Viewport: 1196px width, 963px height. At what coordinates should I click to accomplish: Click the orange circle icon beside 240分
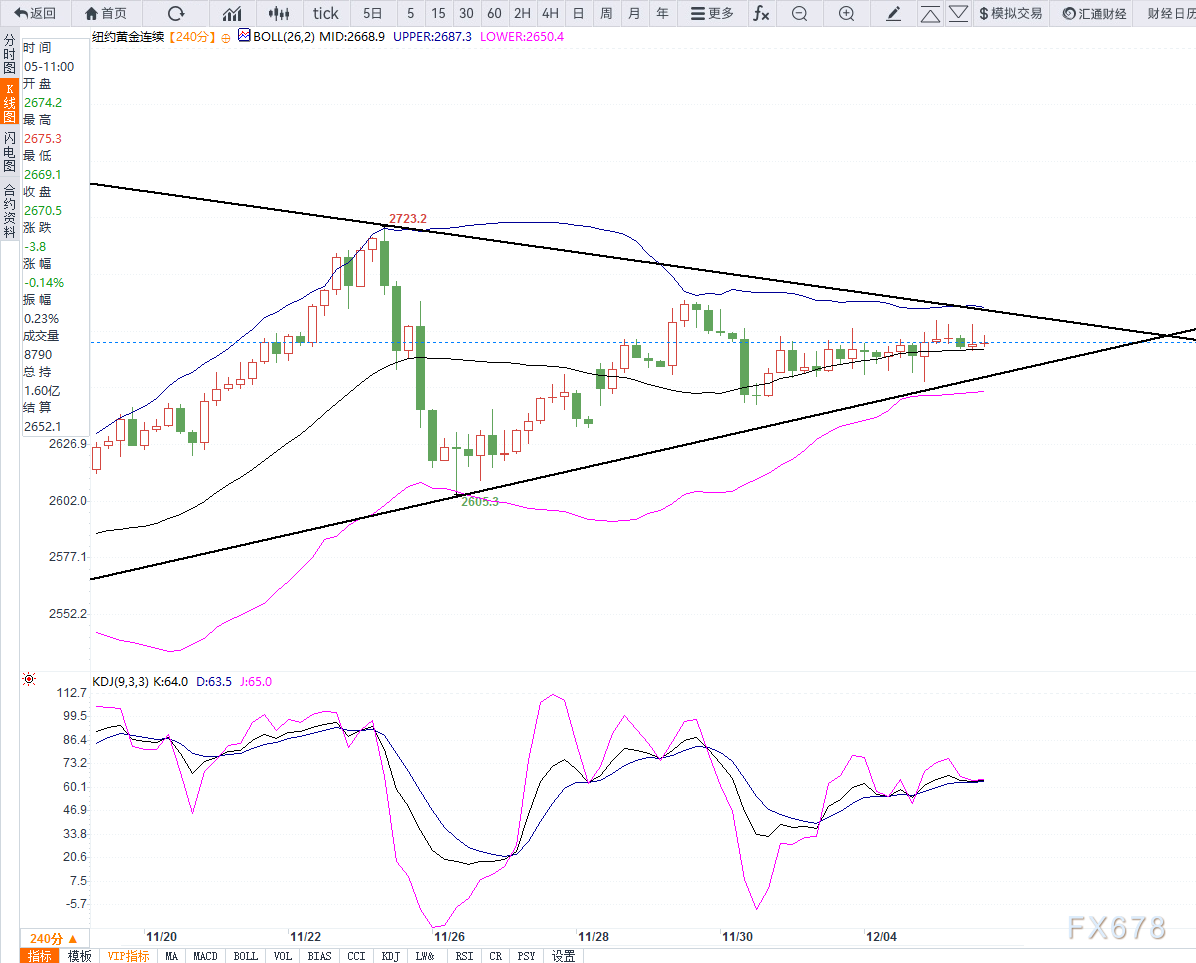pyautogui.click(x=225, y=37)
